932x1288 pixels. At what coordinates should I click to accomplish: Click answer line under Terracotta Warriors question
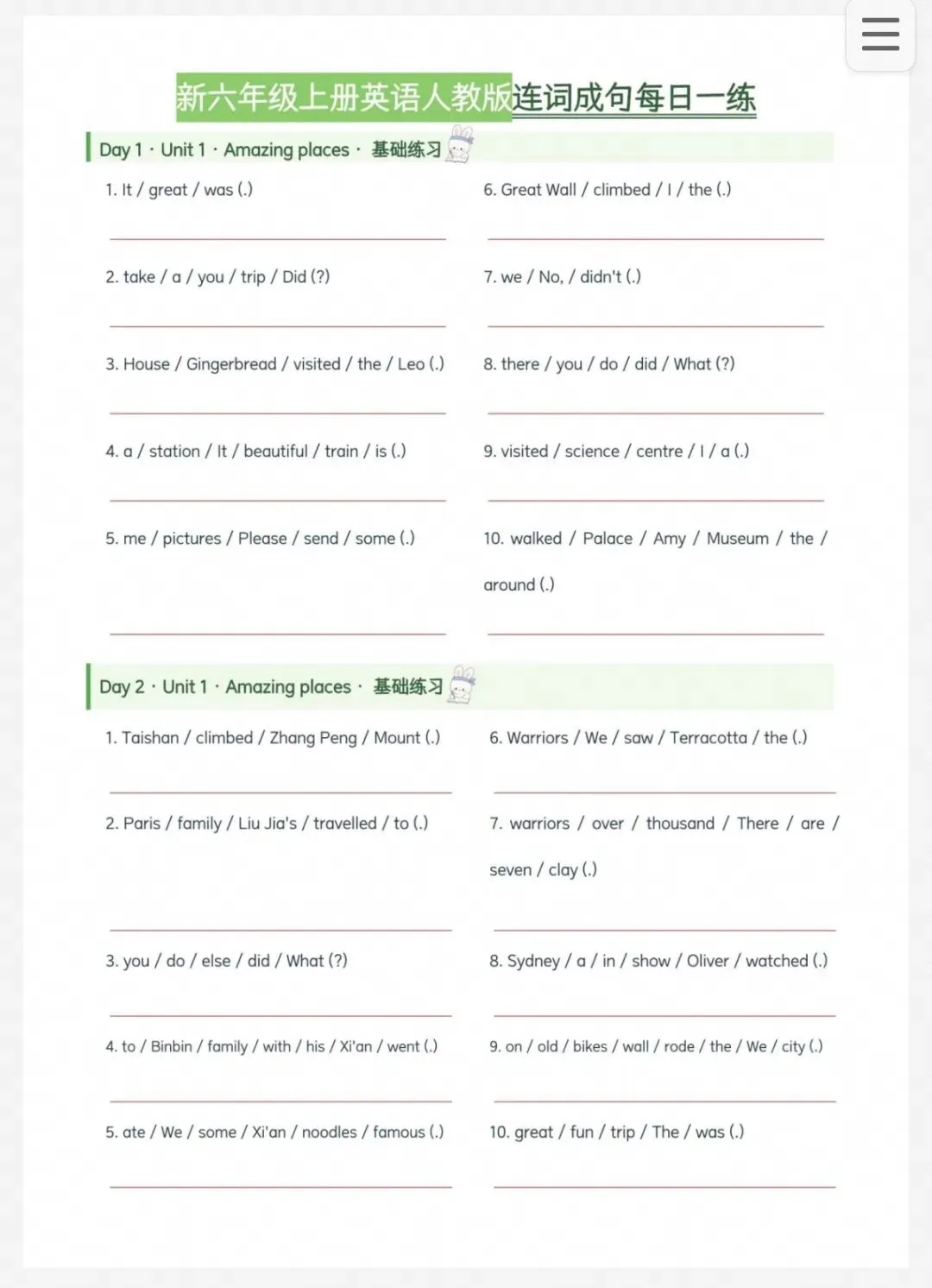[x=664, y=792]
